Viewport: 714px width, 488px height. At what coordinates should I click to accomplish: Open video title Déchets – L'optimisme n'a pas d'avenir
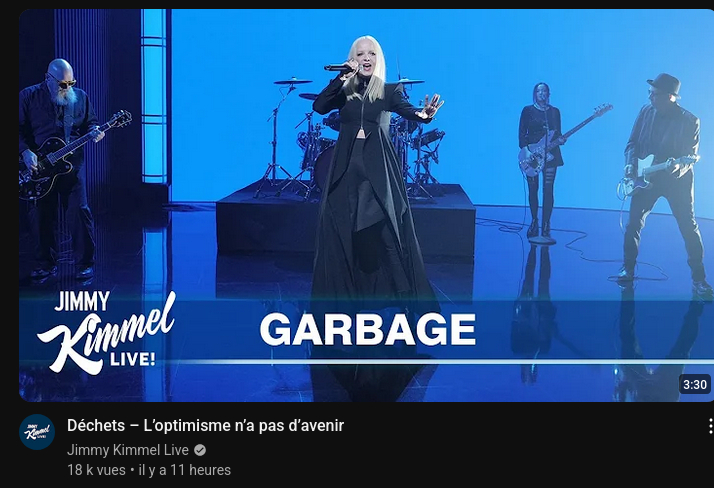pos(205,426)
